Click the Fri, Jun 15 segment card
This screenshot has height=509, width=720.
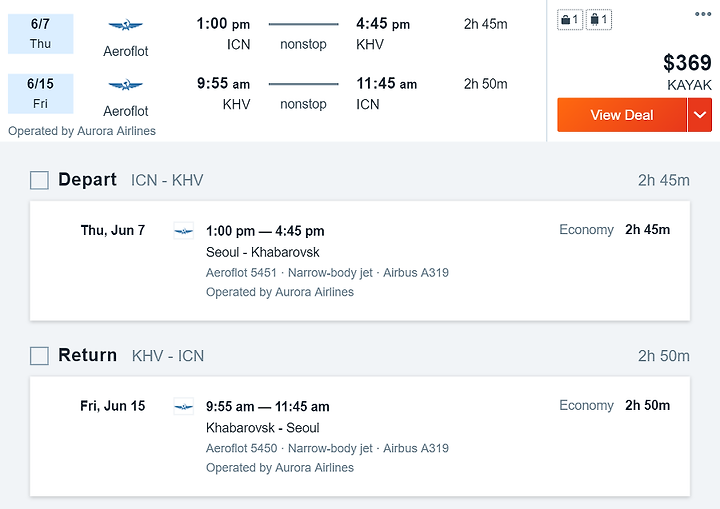pyautogui.click(x=360, y=436)
